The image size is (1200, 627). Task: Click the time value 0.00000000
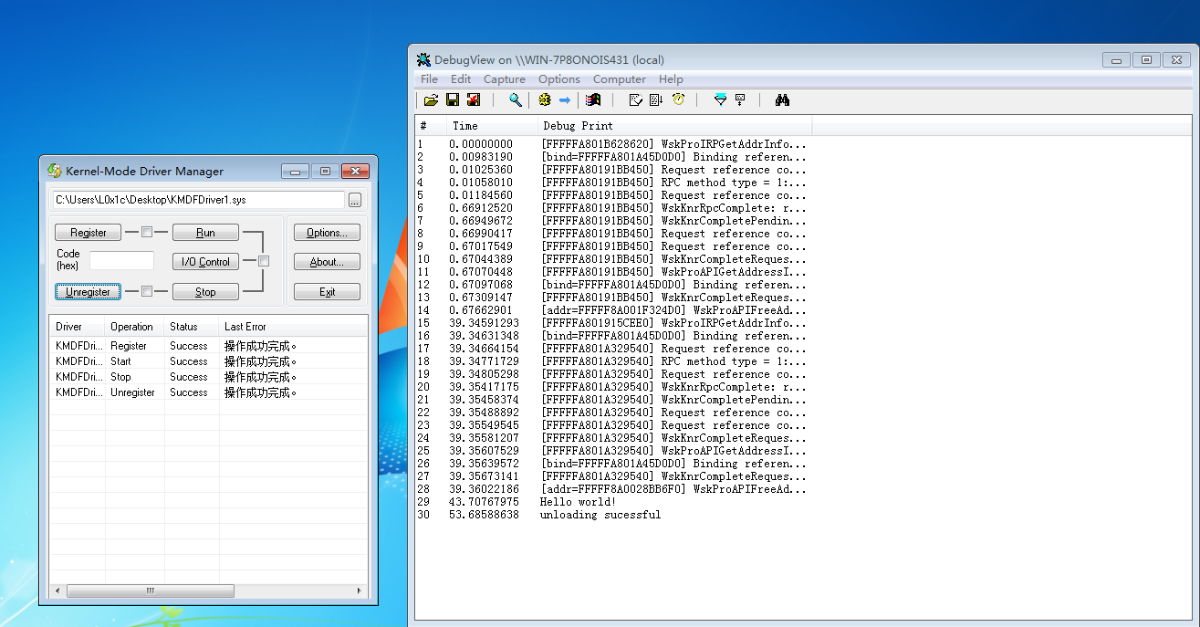click(x=481, y=144)
